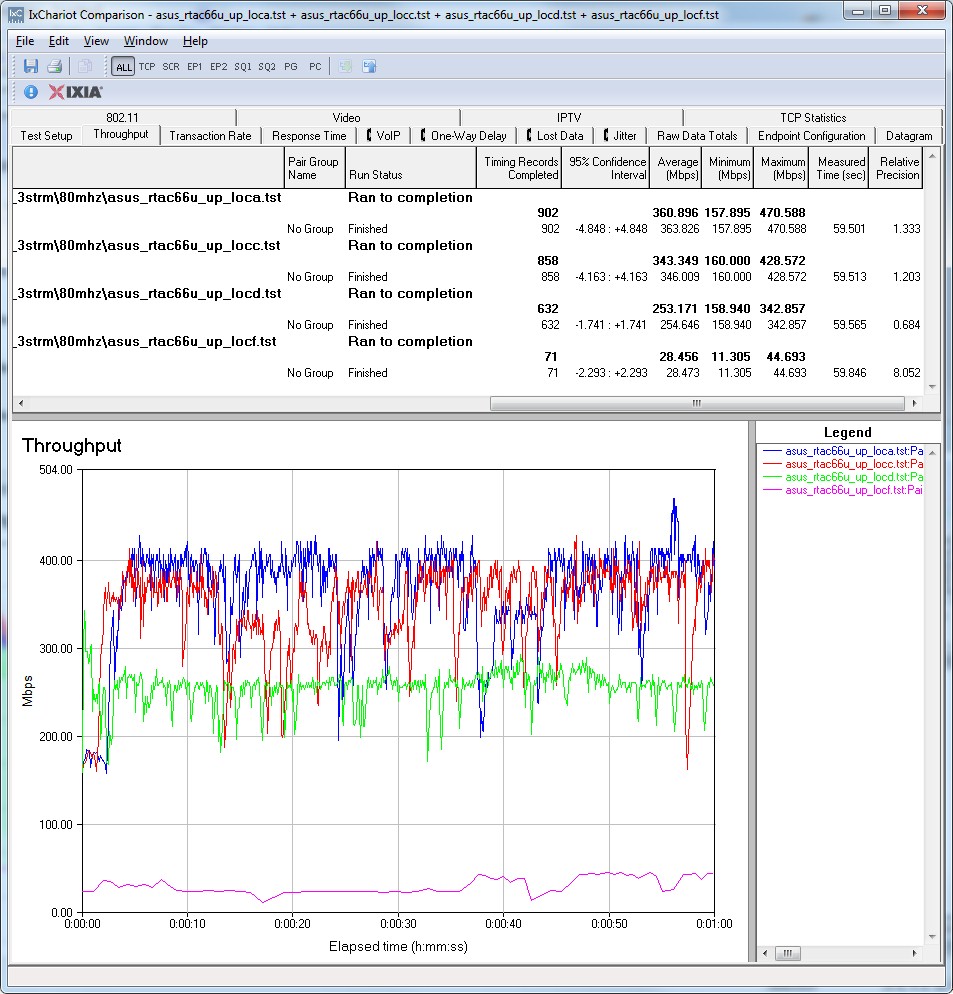Select the SQ2 filter button

(x=267, y=67)
